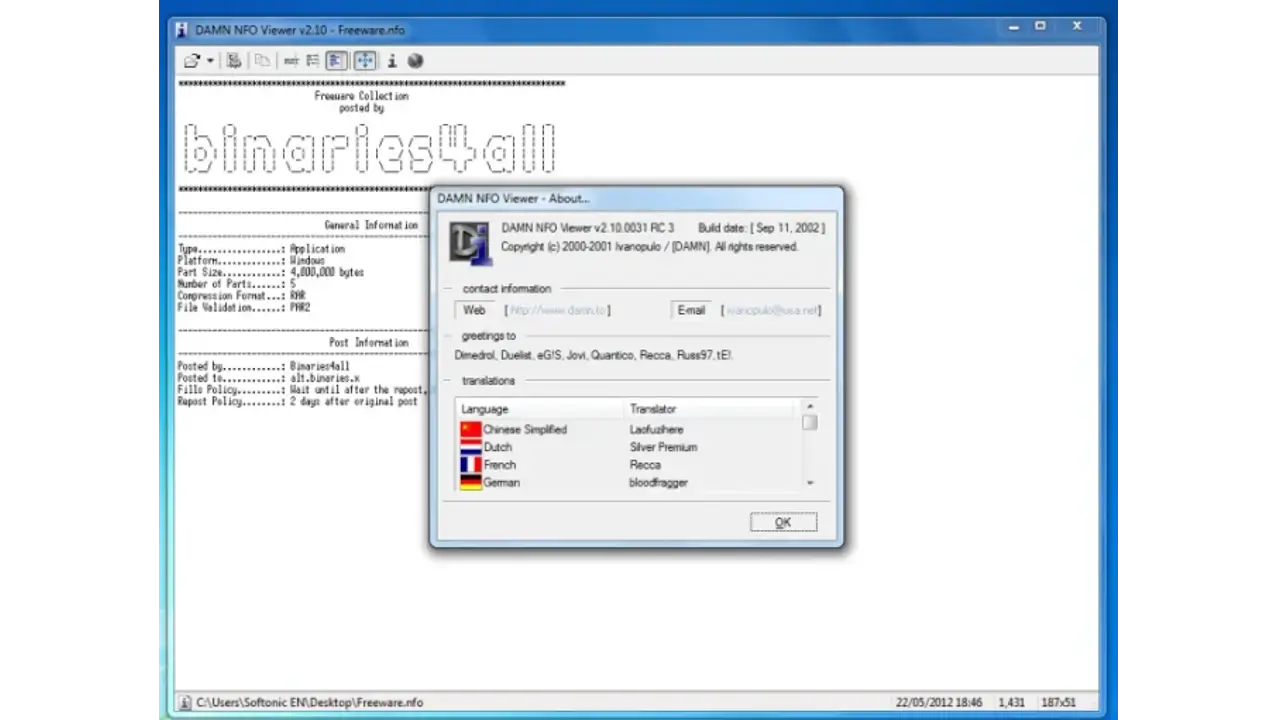This screenshot has height=720, width=1280.
Task: Click the 'Freeware Collection' heading in NFO
Action: tap(361, 96)
